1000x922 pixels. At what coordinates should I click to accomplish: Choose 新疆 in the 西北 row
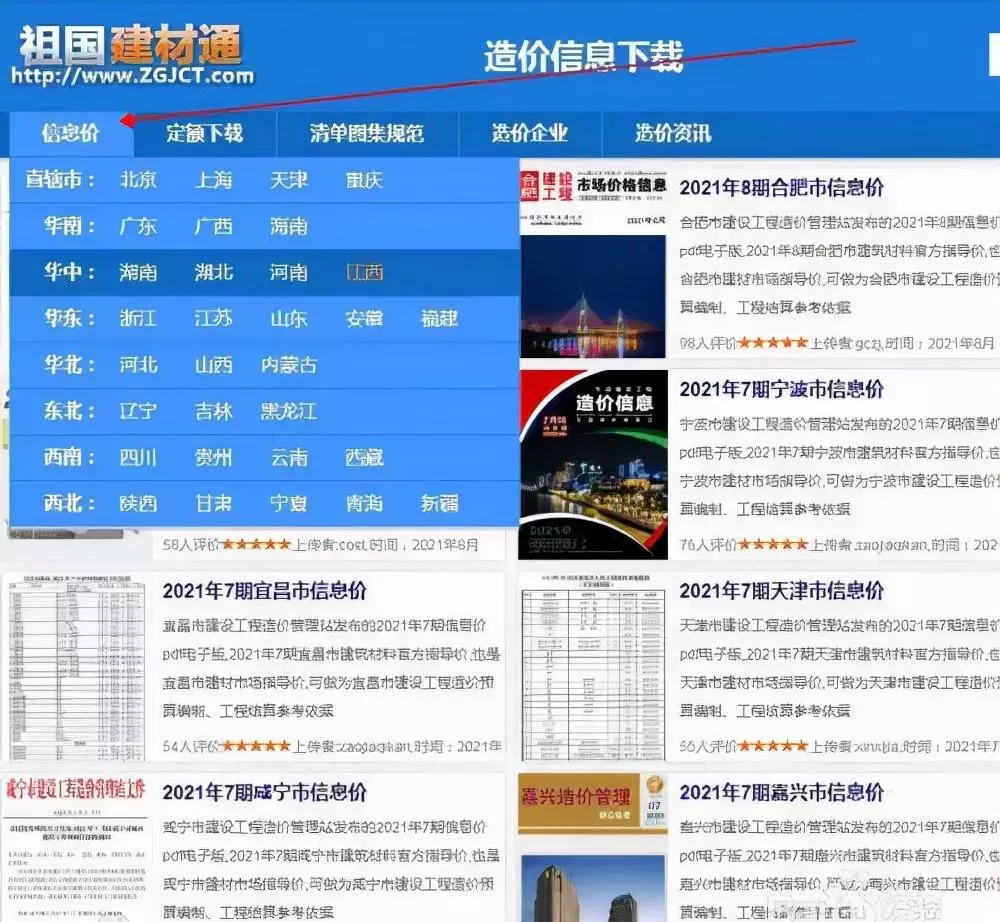tap(439, 503)
